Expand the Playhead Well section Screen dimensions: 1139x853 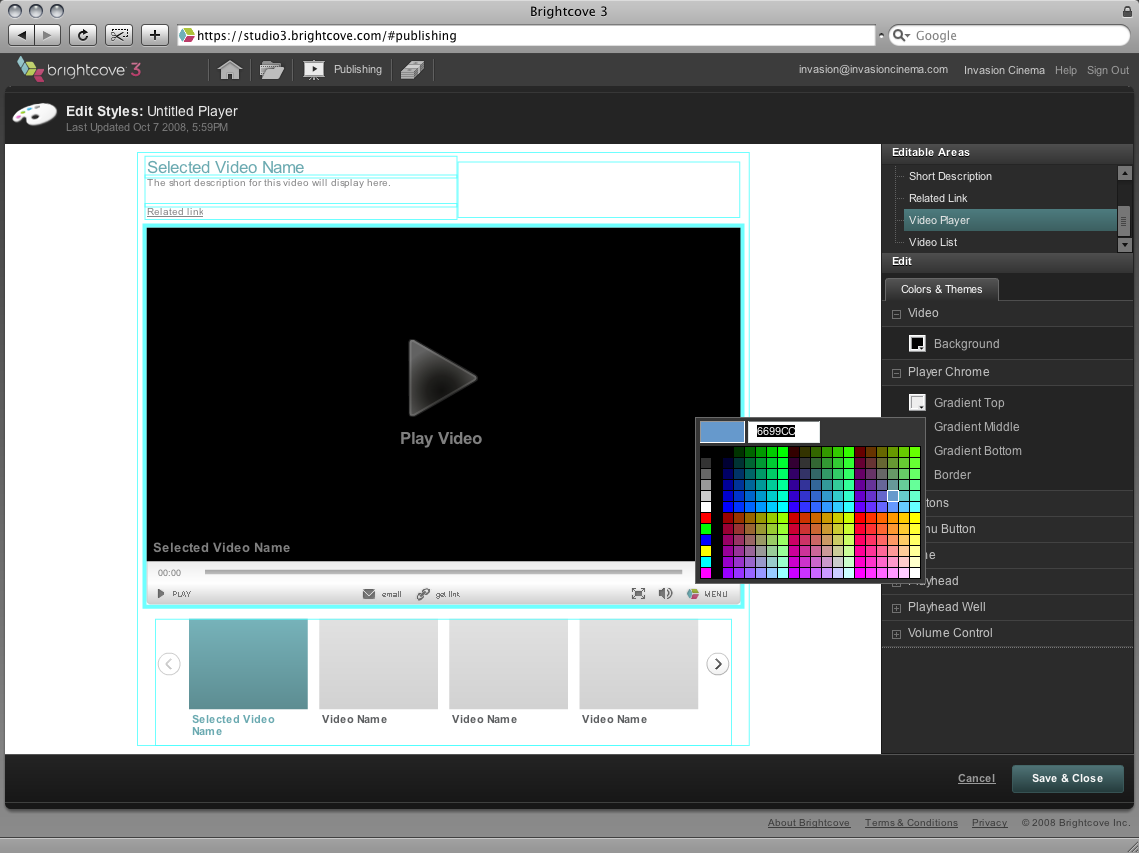(x=896, y=608)
